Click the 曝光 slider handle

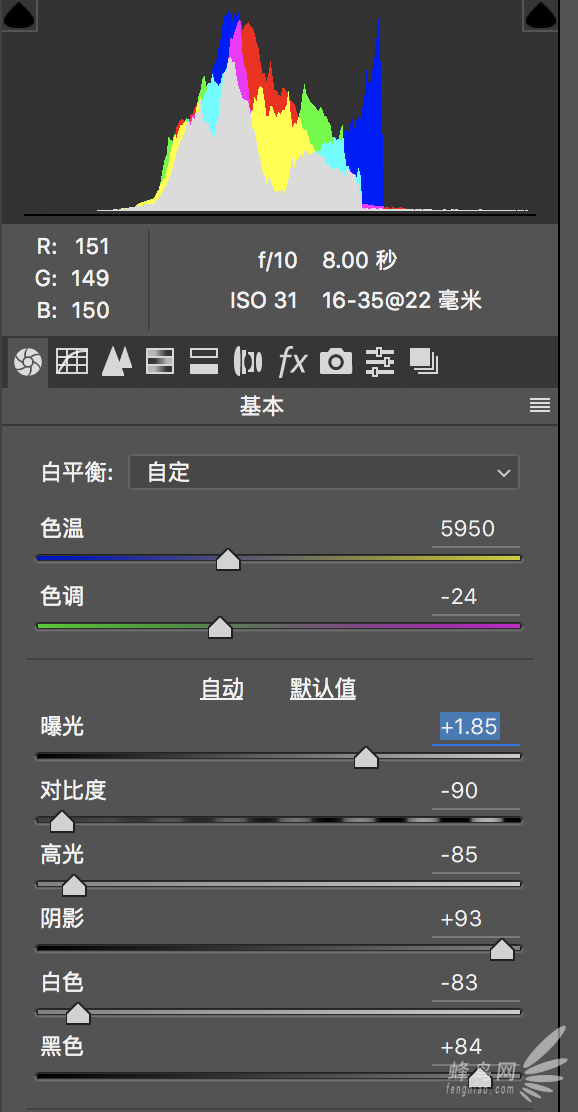tap(366, 757)
